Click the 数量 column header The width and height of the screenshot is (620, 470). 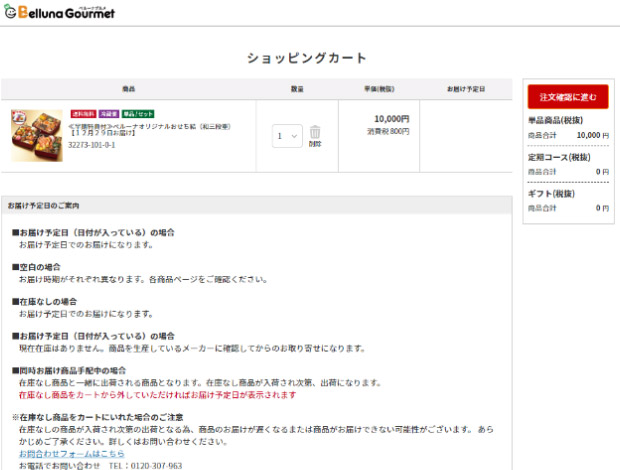[297, 89]
